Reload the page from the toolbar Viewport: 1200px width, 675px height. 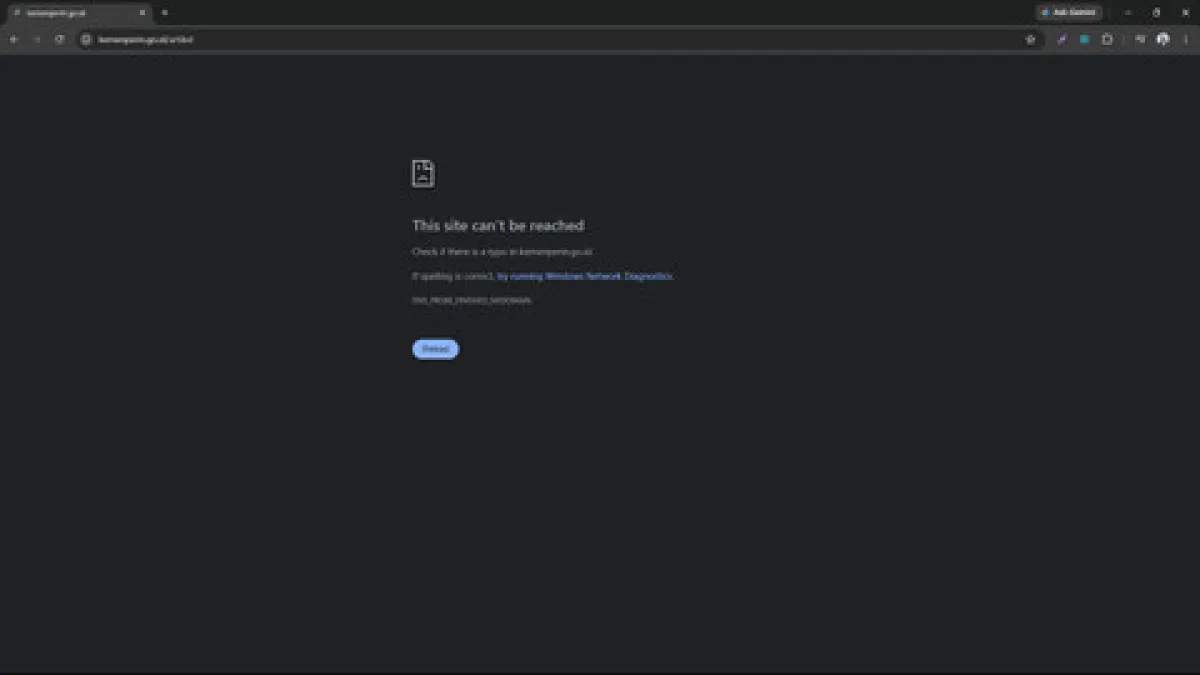point(60,39)
